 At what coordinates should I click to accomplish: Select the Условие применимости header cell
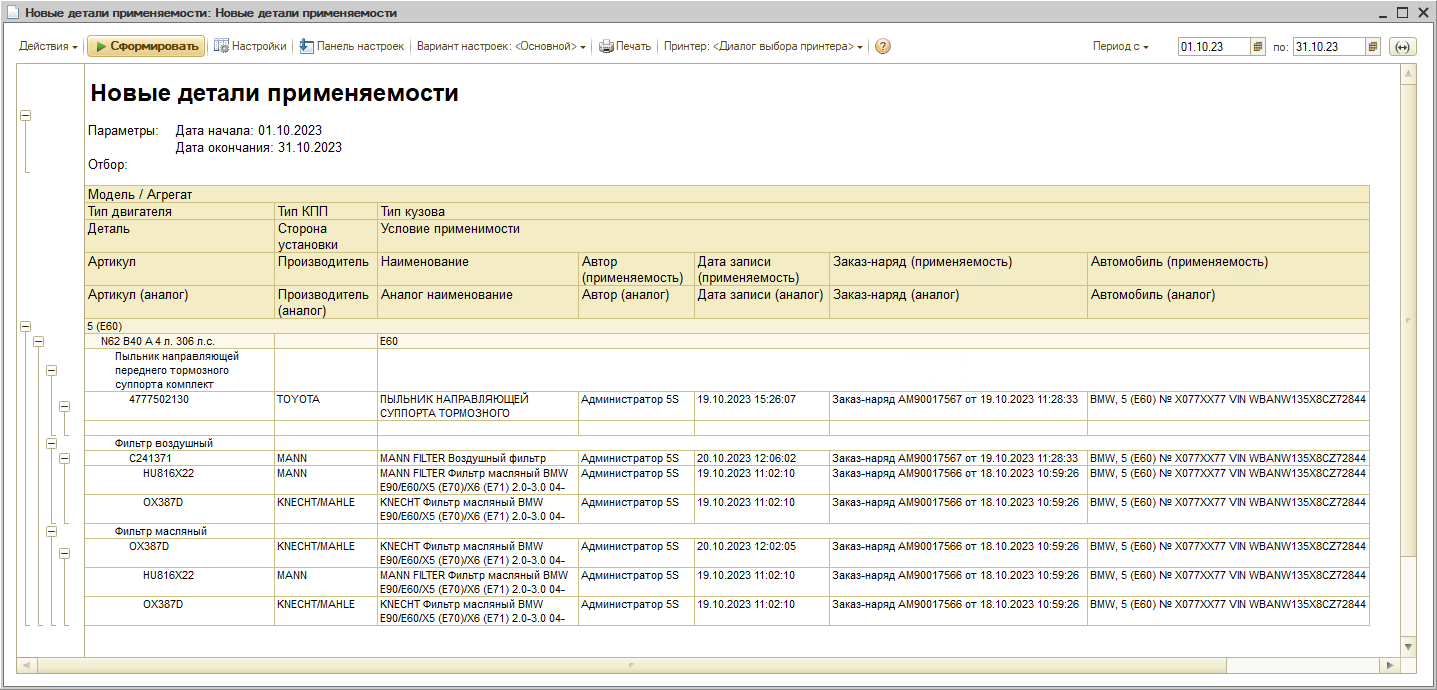point(873,236)
